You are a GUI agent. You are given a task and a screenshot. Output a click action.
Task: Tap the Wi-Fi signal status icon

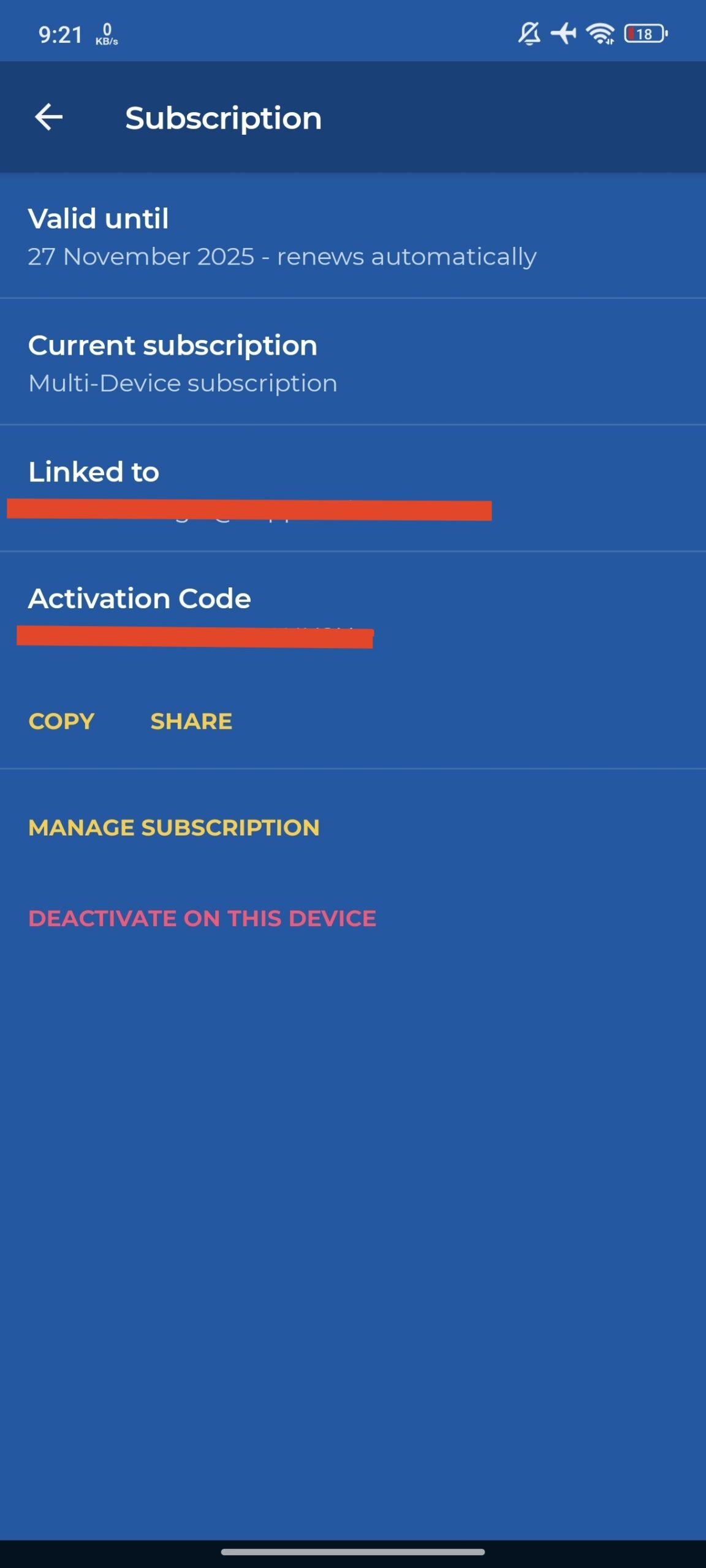(x=600, y=34)
